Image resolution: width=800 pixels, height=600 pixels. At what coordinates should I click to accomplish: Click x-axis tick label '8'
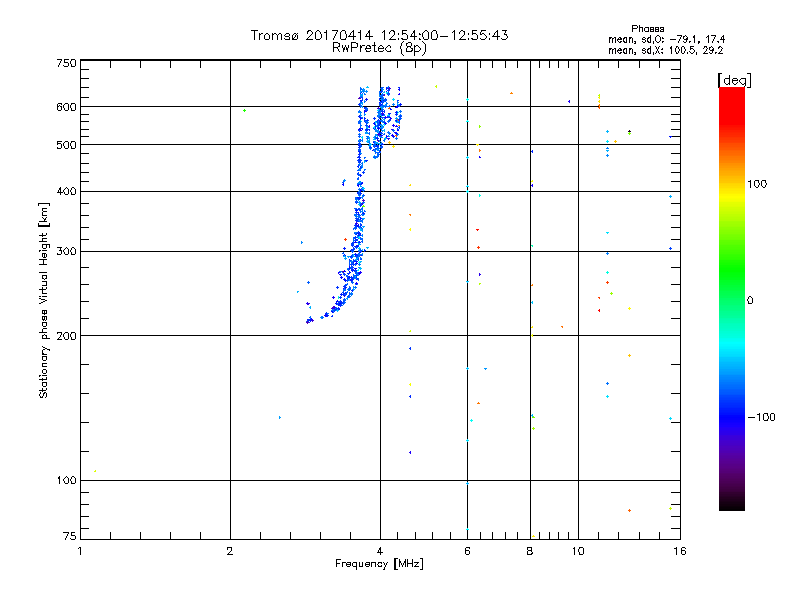530,551
